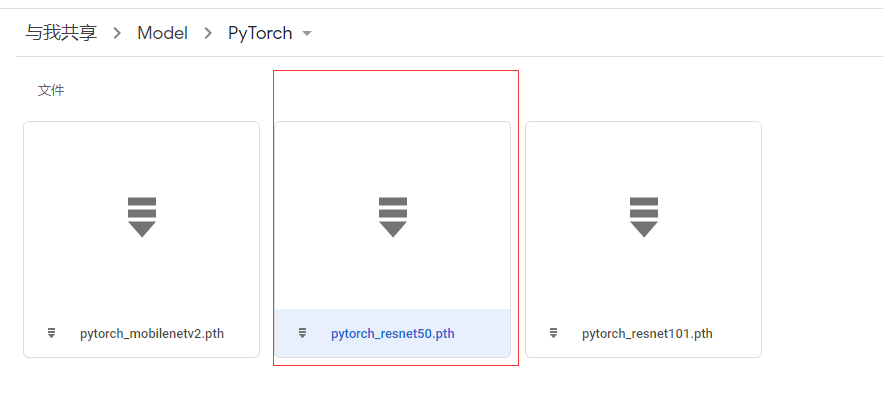Click the large file icon in pytorch_resnet50.pth card
The width and height of the screenshot is (883, 394).
[393, 217]
